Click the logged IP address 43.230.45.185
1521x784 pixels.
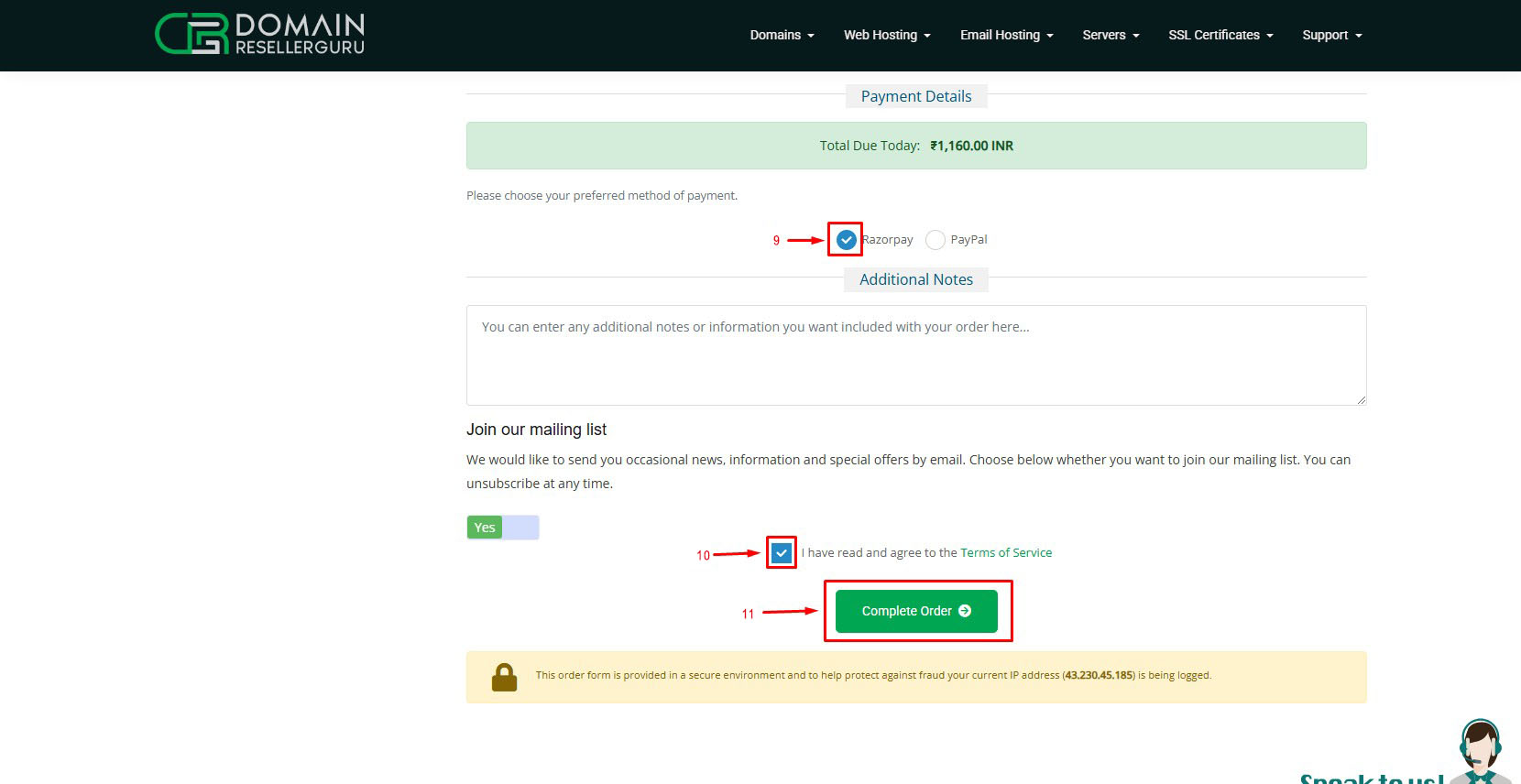point(1099,675)
